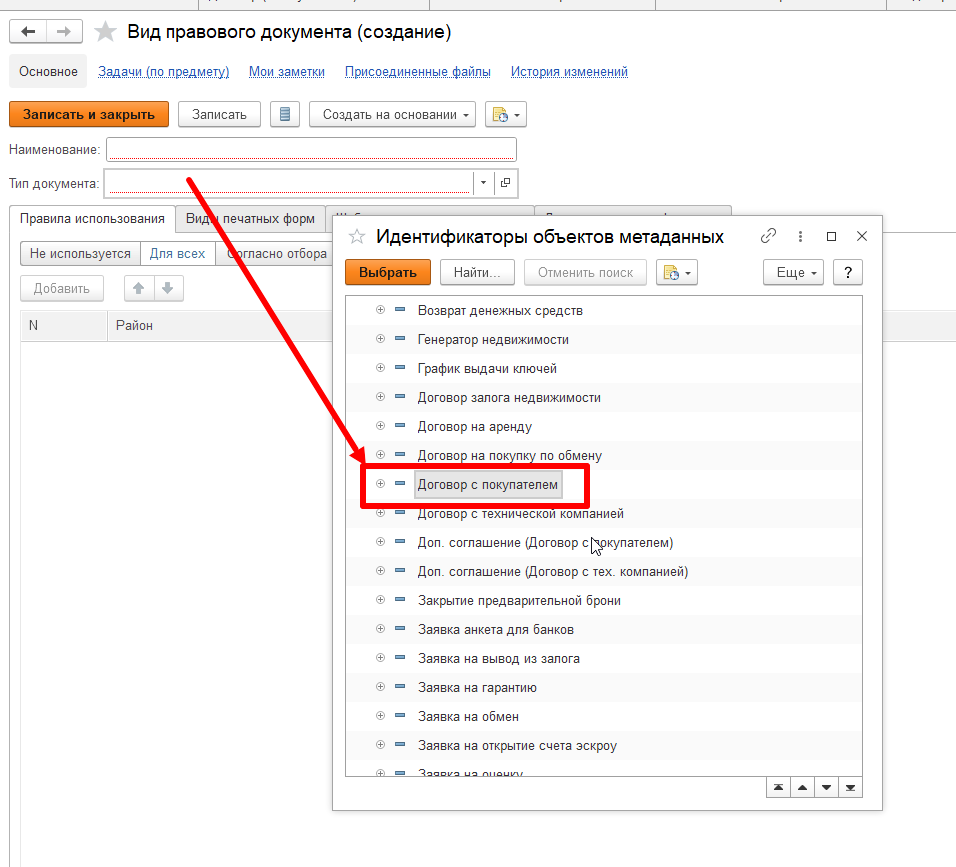Open the Создать на основании dropdown
This screenshot has height=867, width=956.
click(x=392, y=114)
